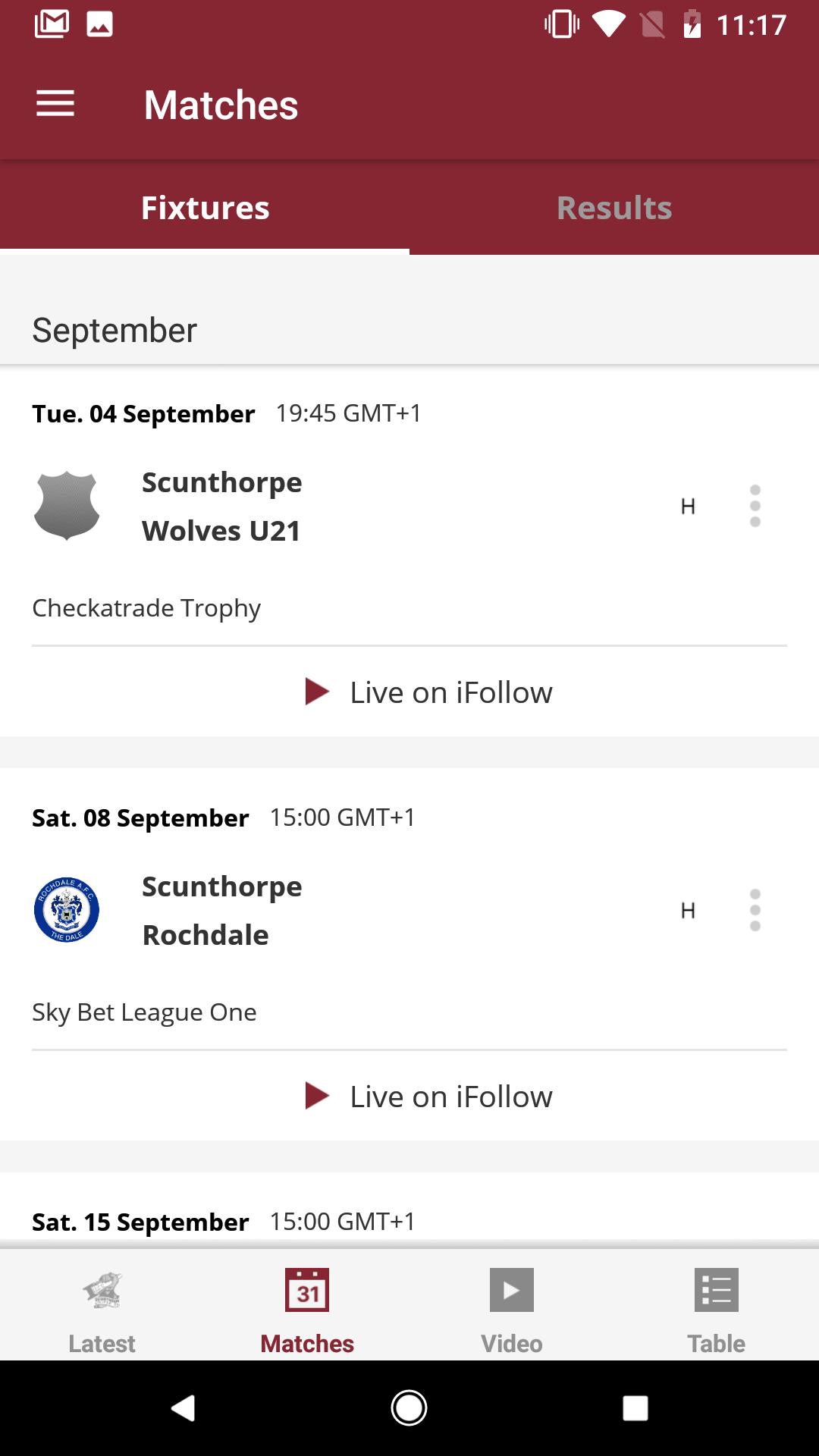The width and height of the screenshot is (819, 1456).
Task: Tap the Matches calendar icon
Action: point(307,1290)
